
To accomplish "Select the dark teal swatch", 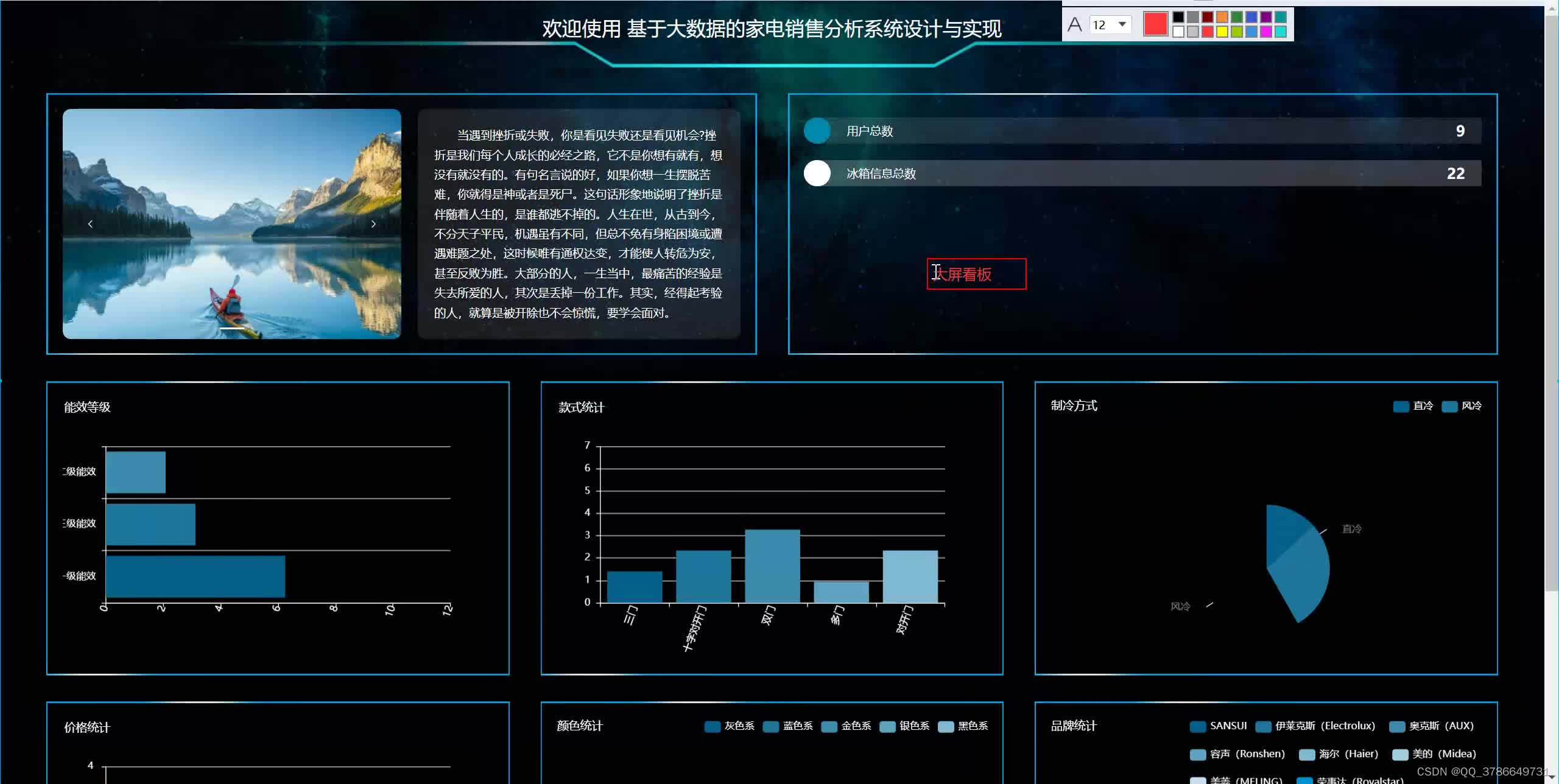I will click(x=1281, y=17).
